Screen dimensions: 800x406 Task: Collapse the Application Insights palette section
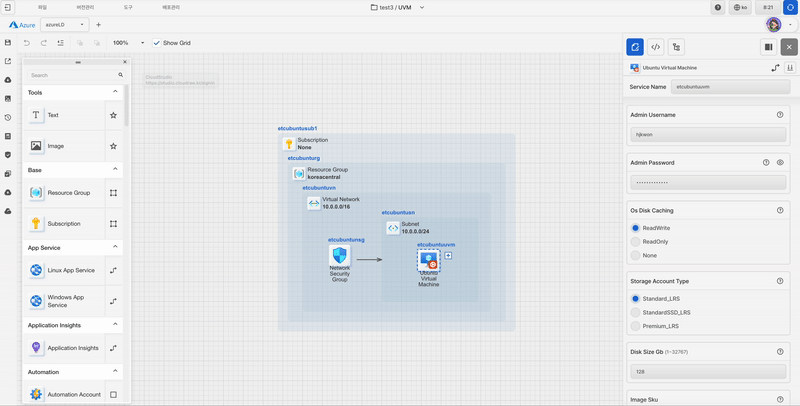tap(115, 324)
